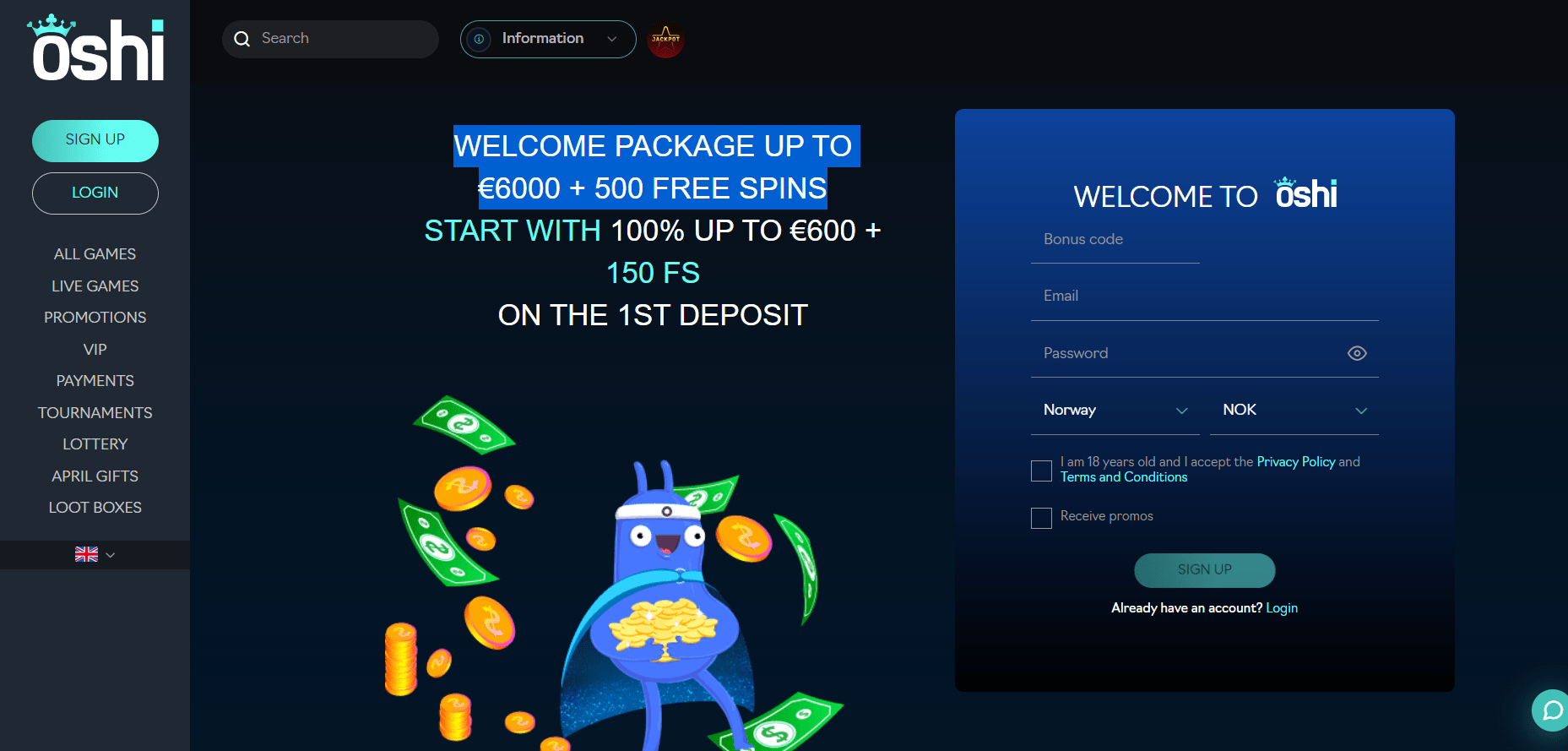Open the Privacy Policy link
1568x751 pixels.
[x=1296, y=462]
